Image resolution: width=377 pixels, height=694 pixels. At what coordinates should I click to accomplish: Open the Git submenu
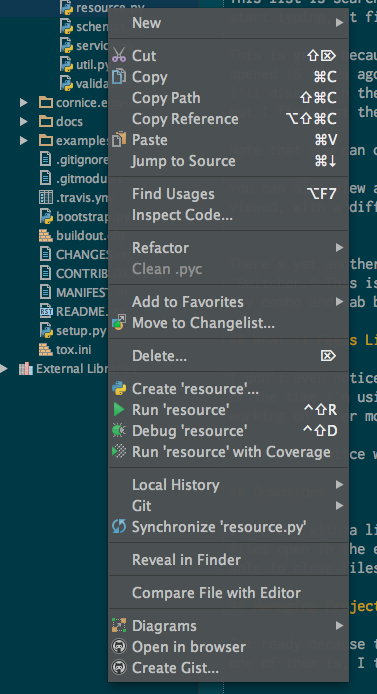click(x=228, y=506)
